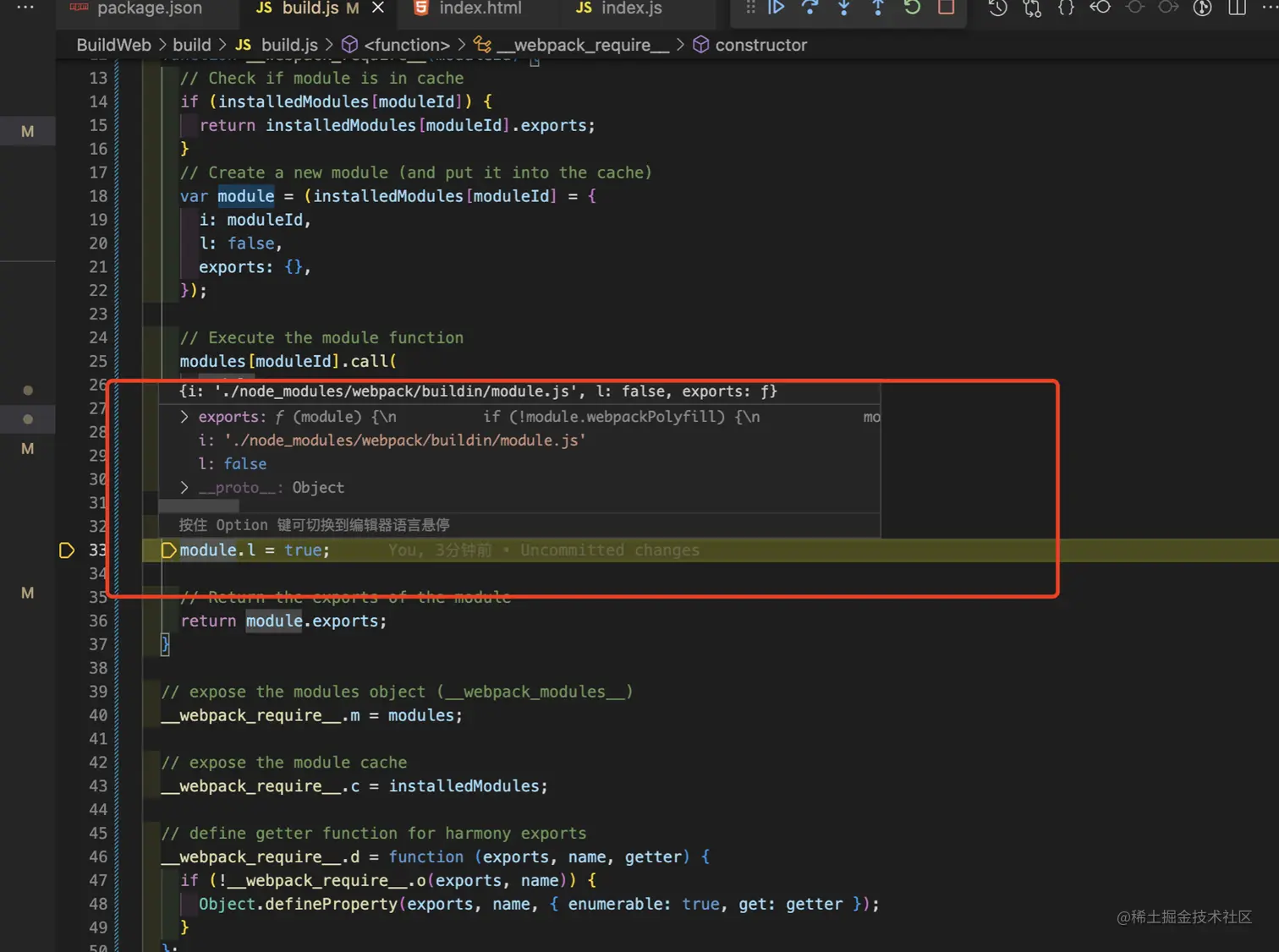Open the constructor breadcrumb symbol
Image resolution: width=1279 pixels, height=952 pixels.
pos(750,45)
